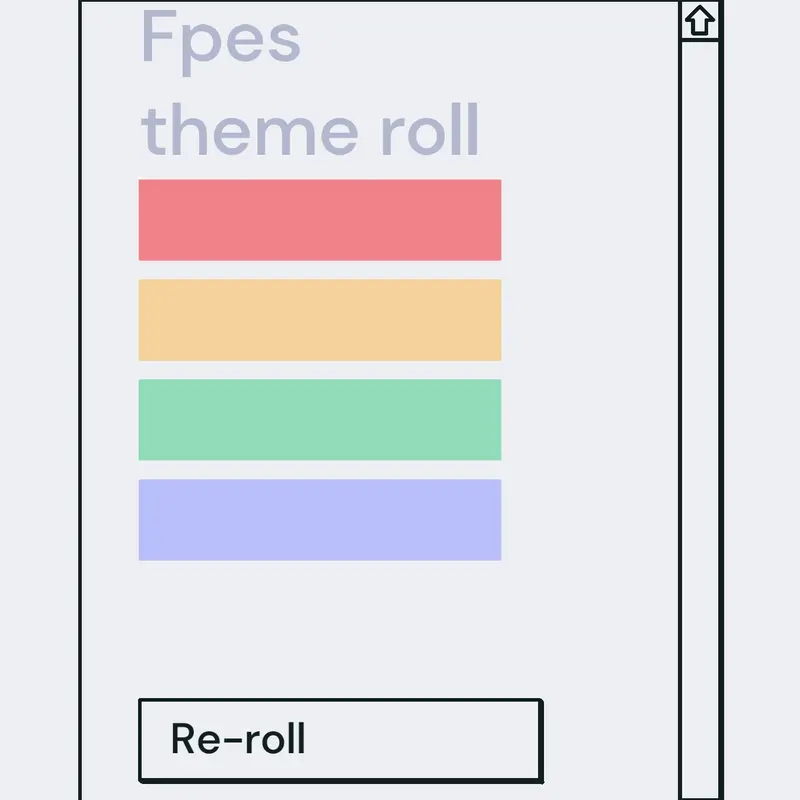Select the green color swatch
This screenshot has width=800, height=800.
[x=320, y=420]
